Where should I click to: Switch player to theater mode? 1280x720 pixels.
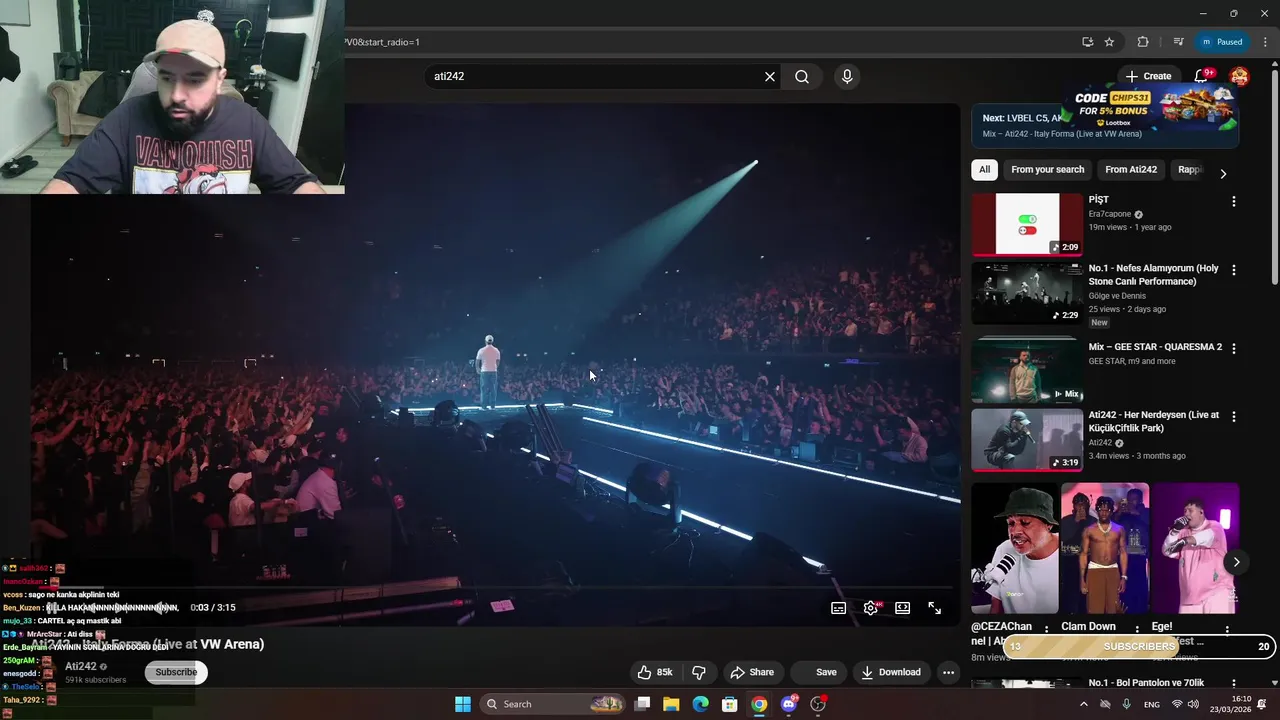[x=902, y=608]
